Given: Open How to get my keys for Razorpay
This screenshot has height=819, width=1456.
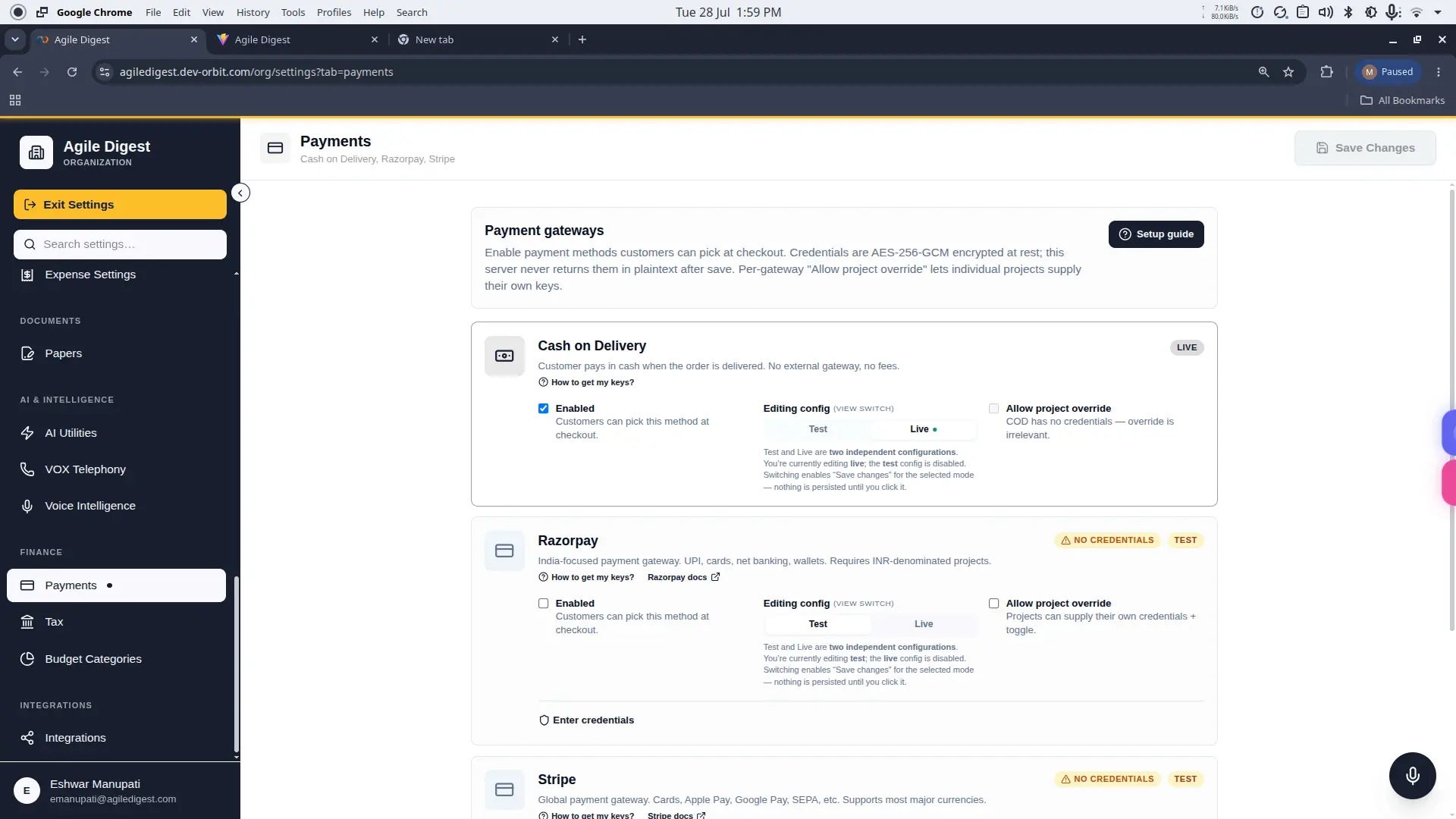Looking at the screenshot, I should pyautogui.click(x=586, y=577).
